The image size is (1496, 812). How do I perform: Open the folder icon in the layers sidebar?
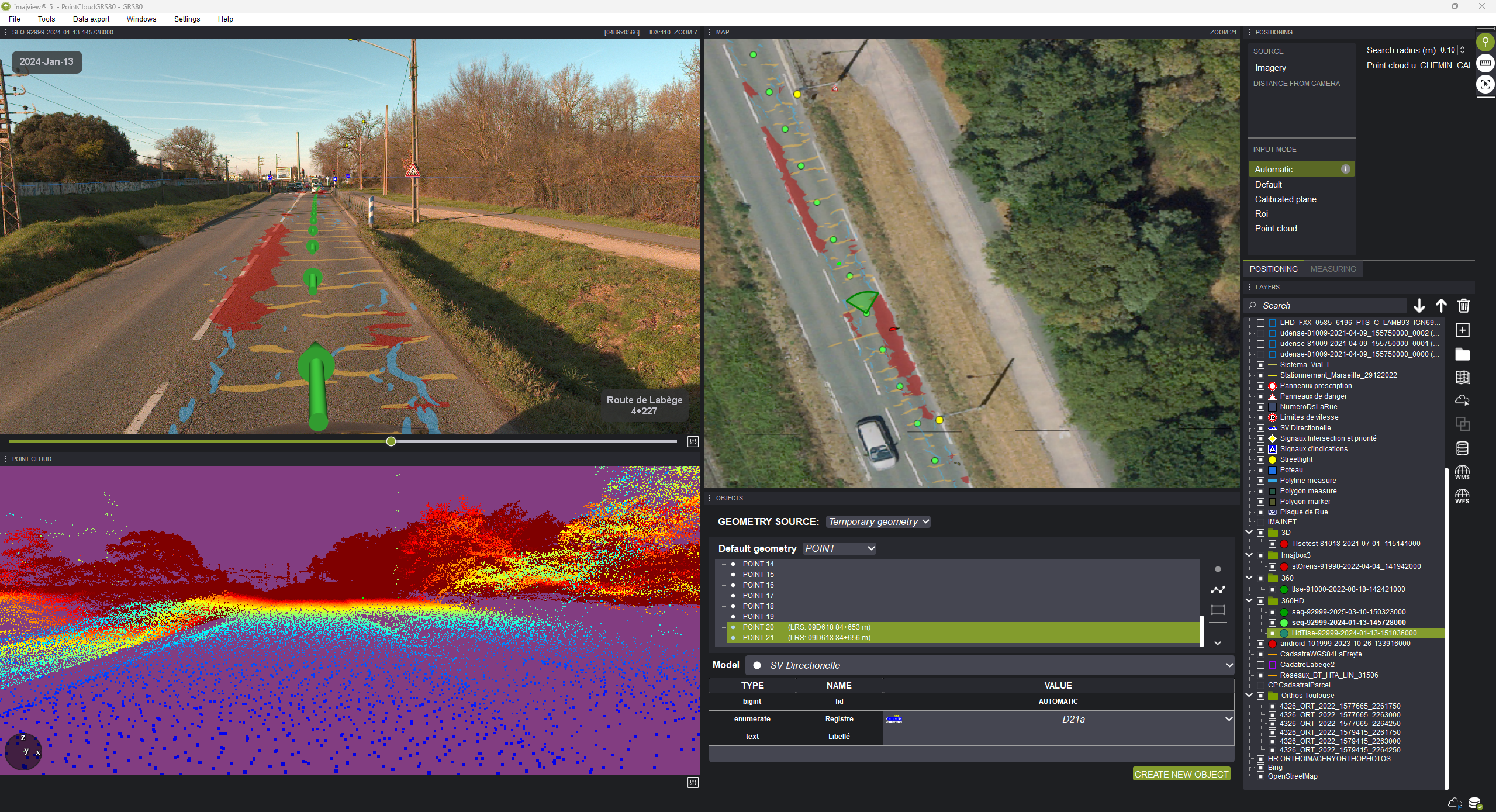point(1462,354)
